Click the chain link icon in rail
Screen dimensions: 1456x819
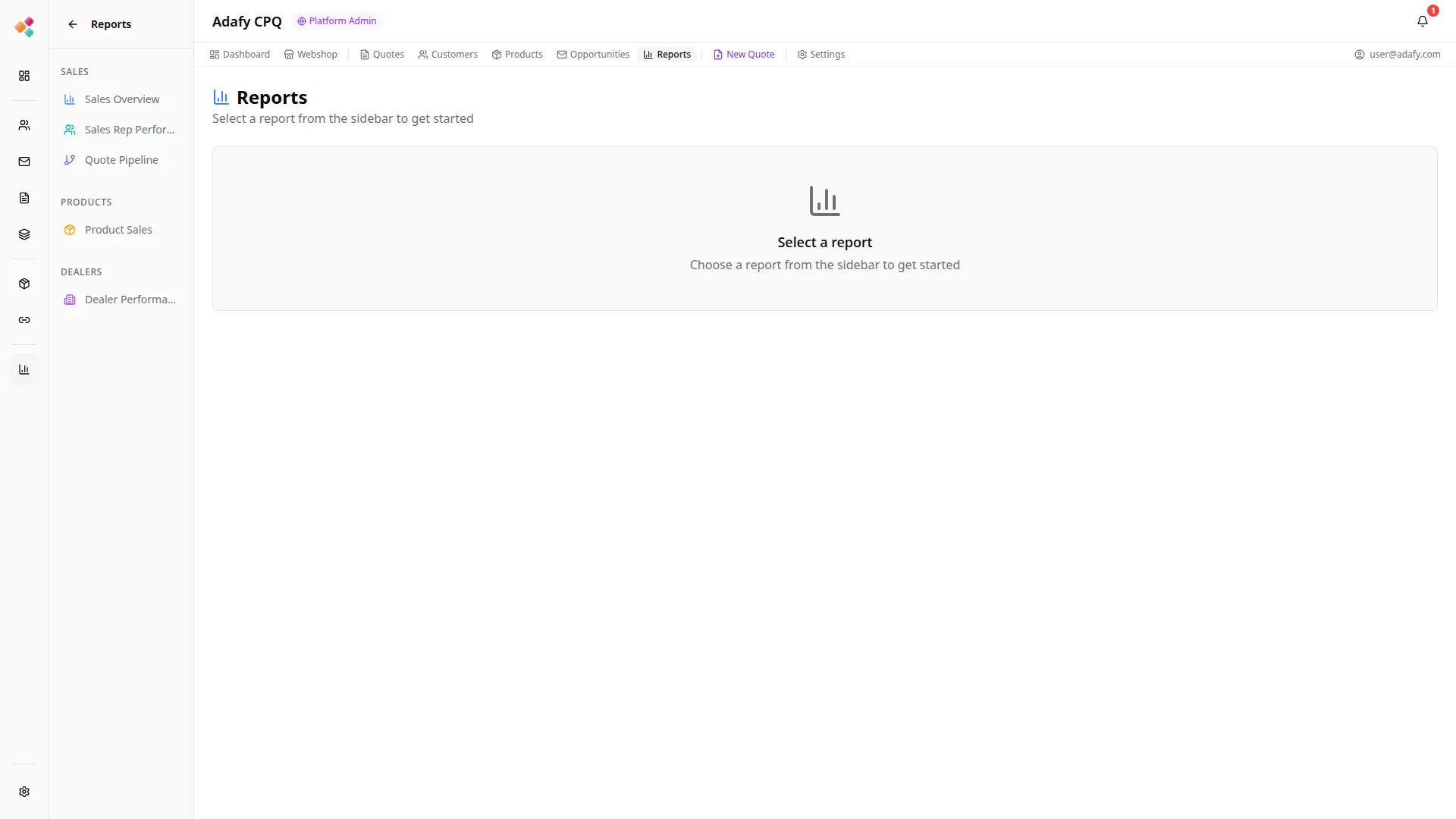click(x=24, y=320)
